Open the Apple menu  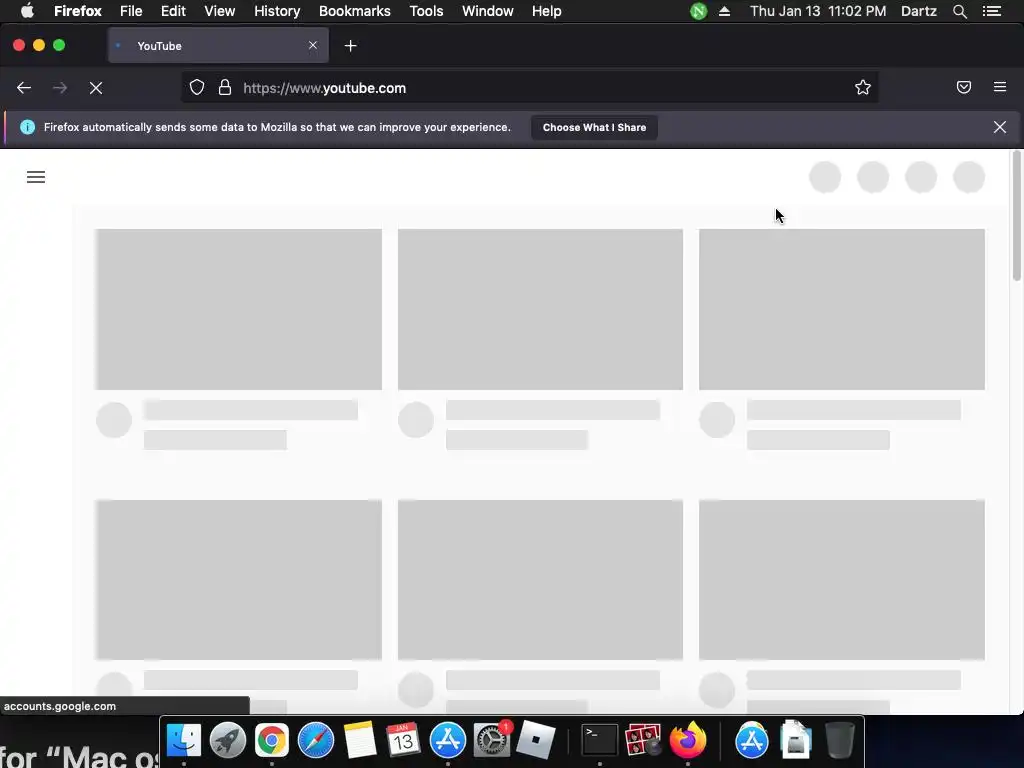click(x=27, y=11)
